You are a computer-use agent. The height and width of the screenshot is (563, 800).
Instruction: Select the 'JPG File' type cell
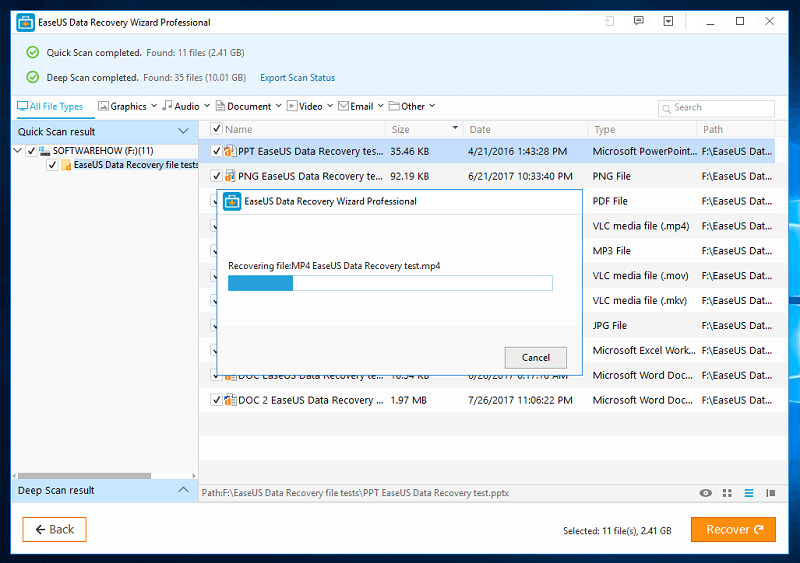(609, 325)
